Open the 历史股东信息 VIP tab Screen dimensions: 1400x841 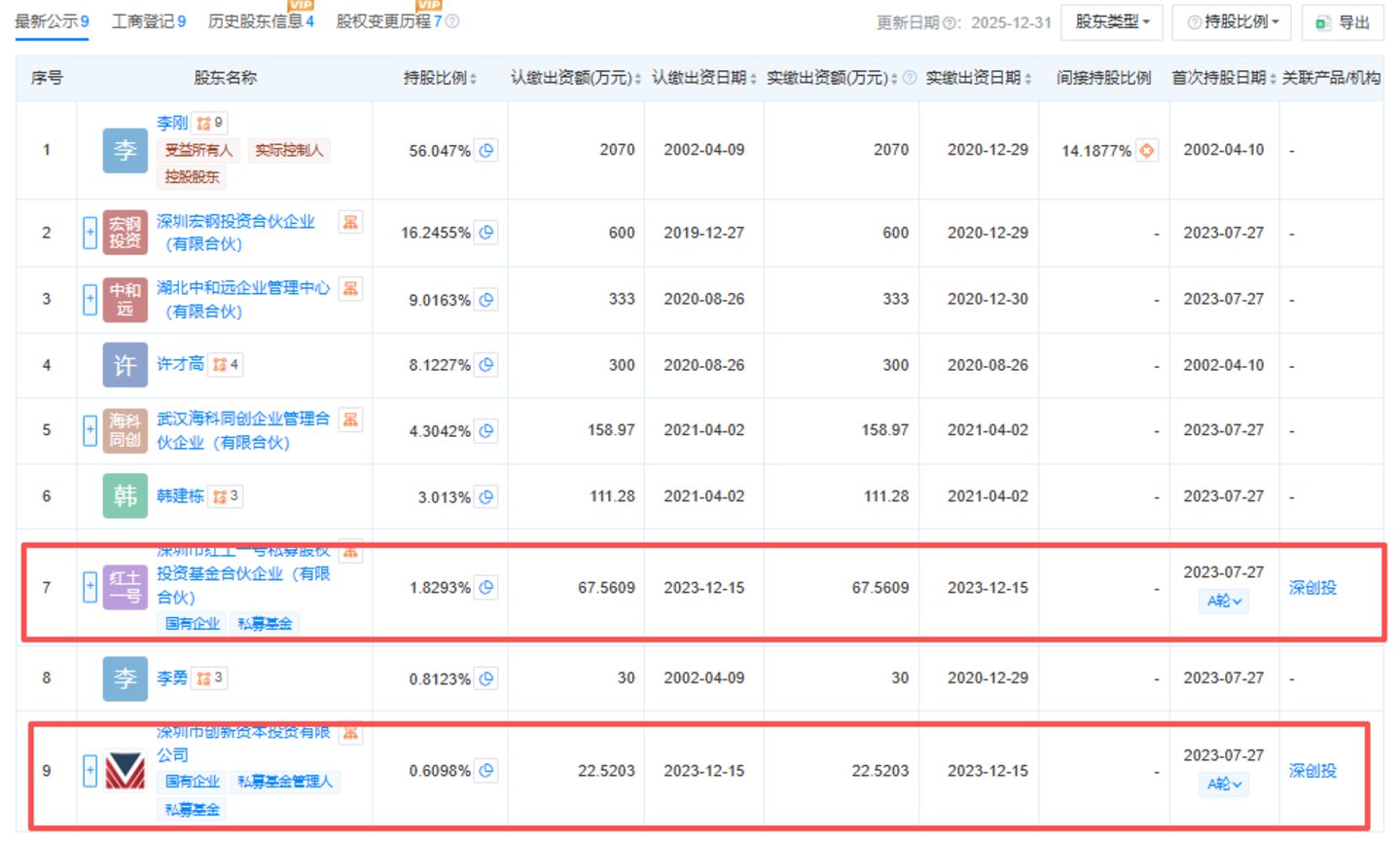[x=261, y=20]
